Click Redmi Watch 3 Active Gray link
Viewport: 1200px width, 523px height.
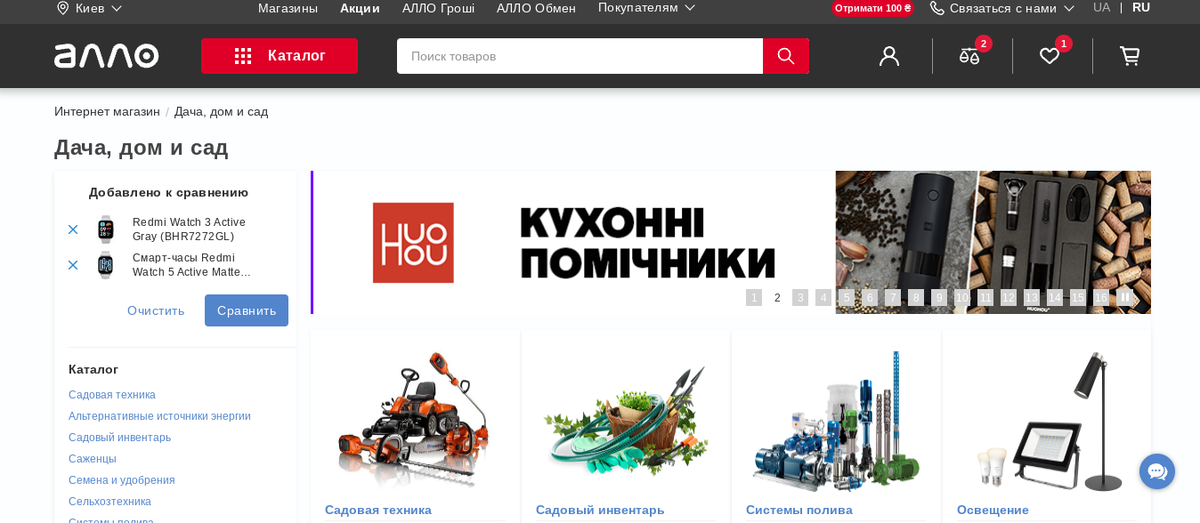tap(189, 229)
